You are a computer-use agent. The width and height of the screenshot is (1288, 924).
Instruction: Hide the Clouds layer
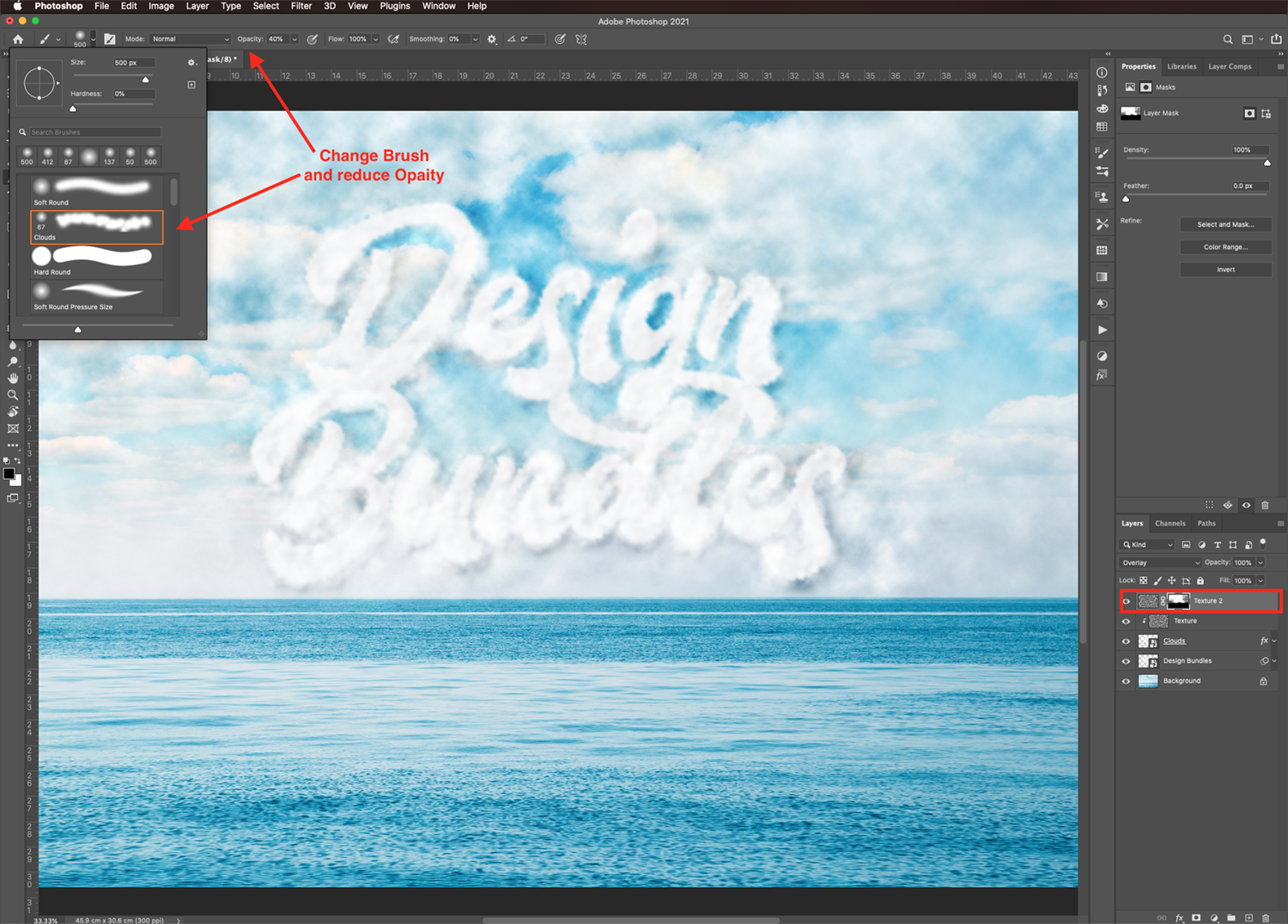(1127, 641)
